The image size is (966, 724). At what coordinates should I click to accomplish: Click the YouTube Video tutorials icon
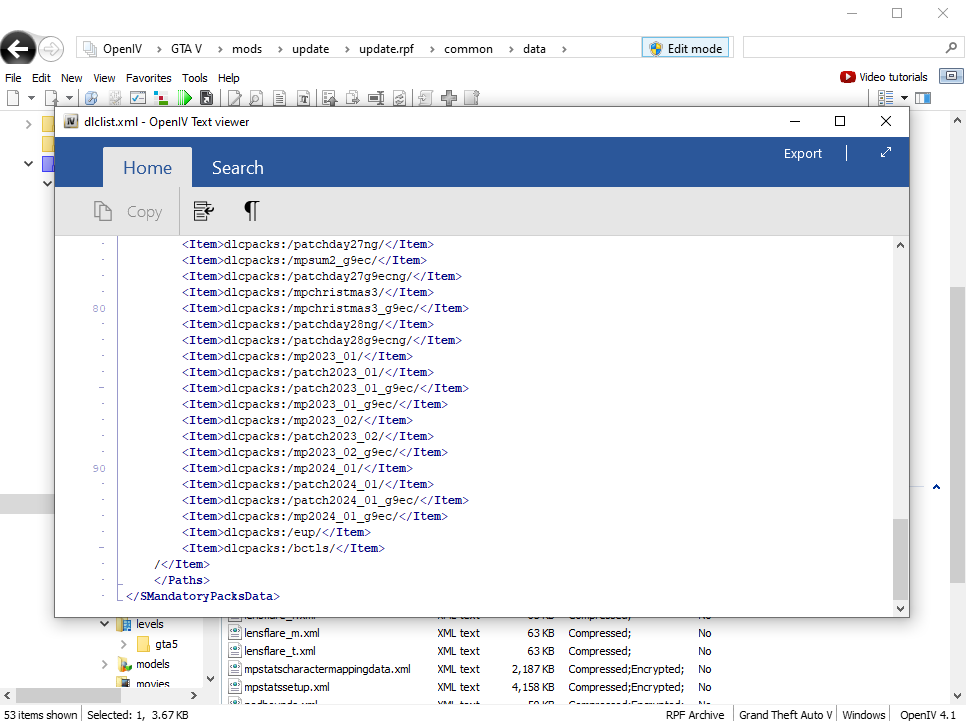tap(848, 77)
